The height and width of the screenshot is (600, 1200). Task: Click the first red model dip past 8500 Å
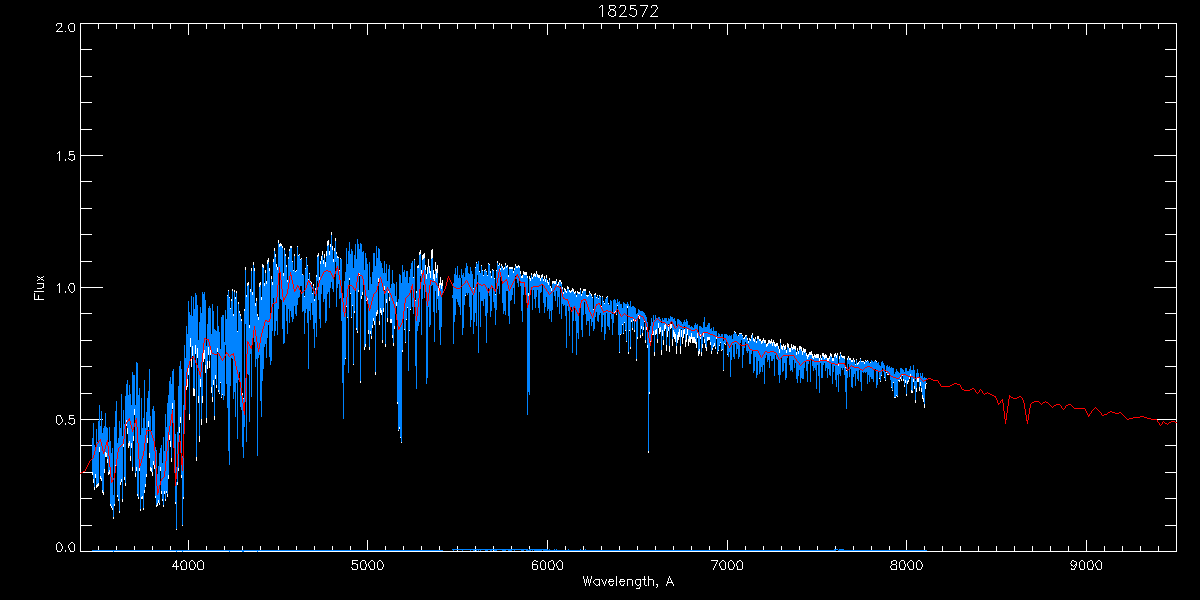1006,418
